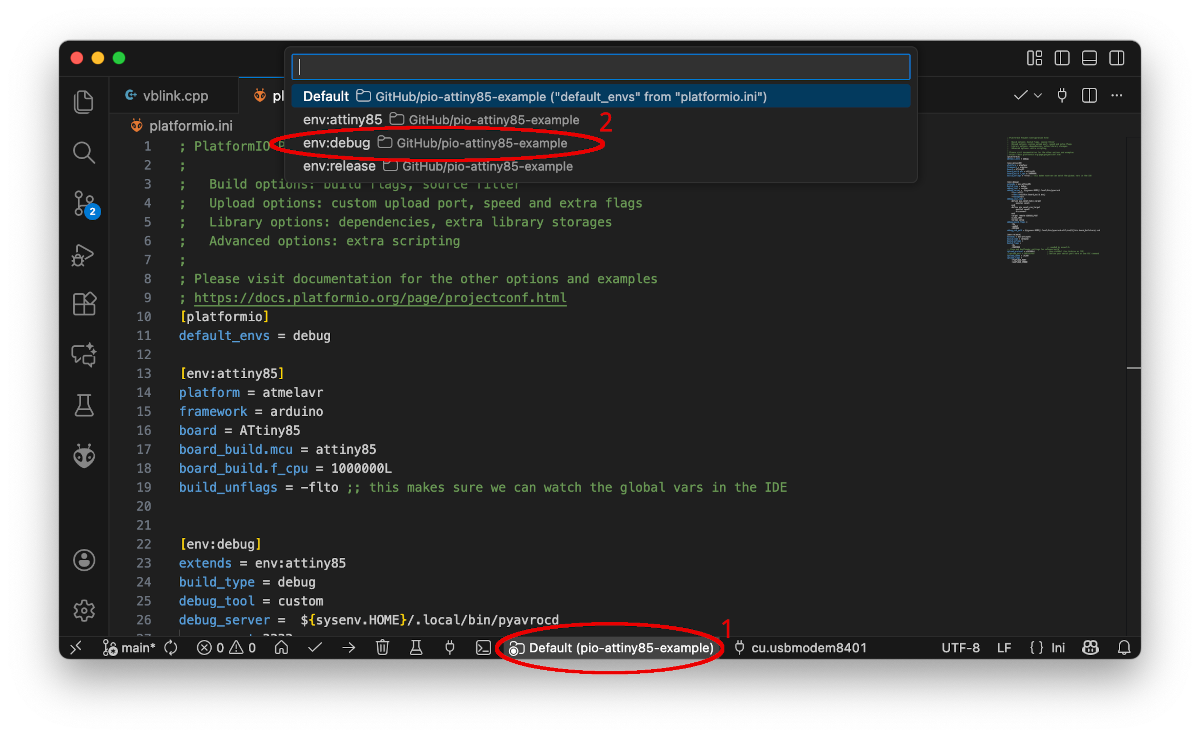This screenshot has width=1200, height=737.
Task: Click platformio.ini breadcrumb item
Action: [181, 126]
